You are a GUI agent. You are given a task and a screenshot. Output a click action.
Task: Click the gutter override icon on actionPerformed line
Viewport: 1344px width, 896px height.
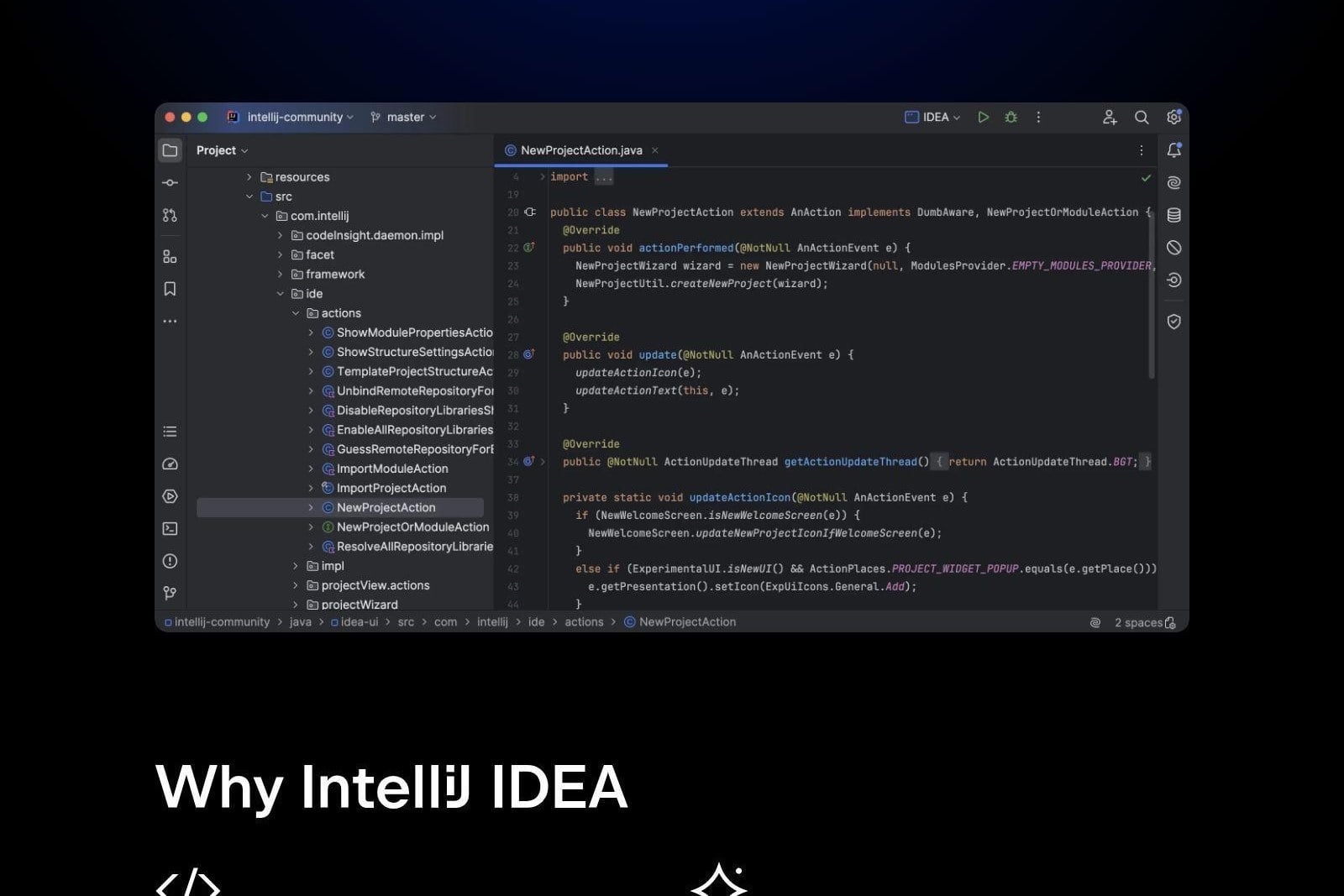coord(529,248)
